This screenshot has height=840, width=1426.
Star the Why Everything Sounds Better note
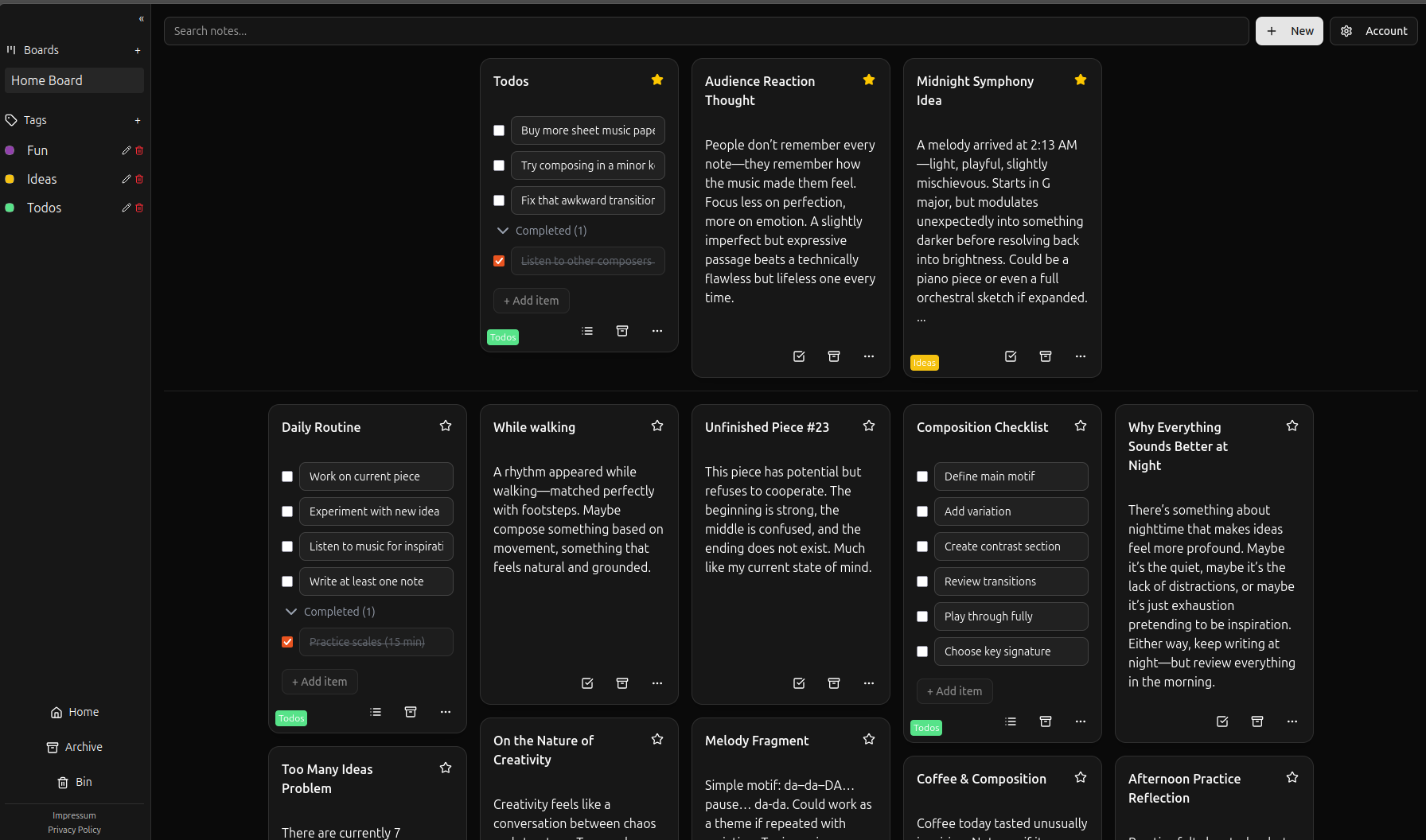pos(1292,426)
